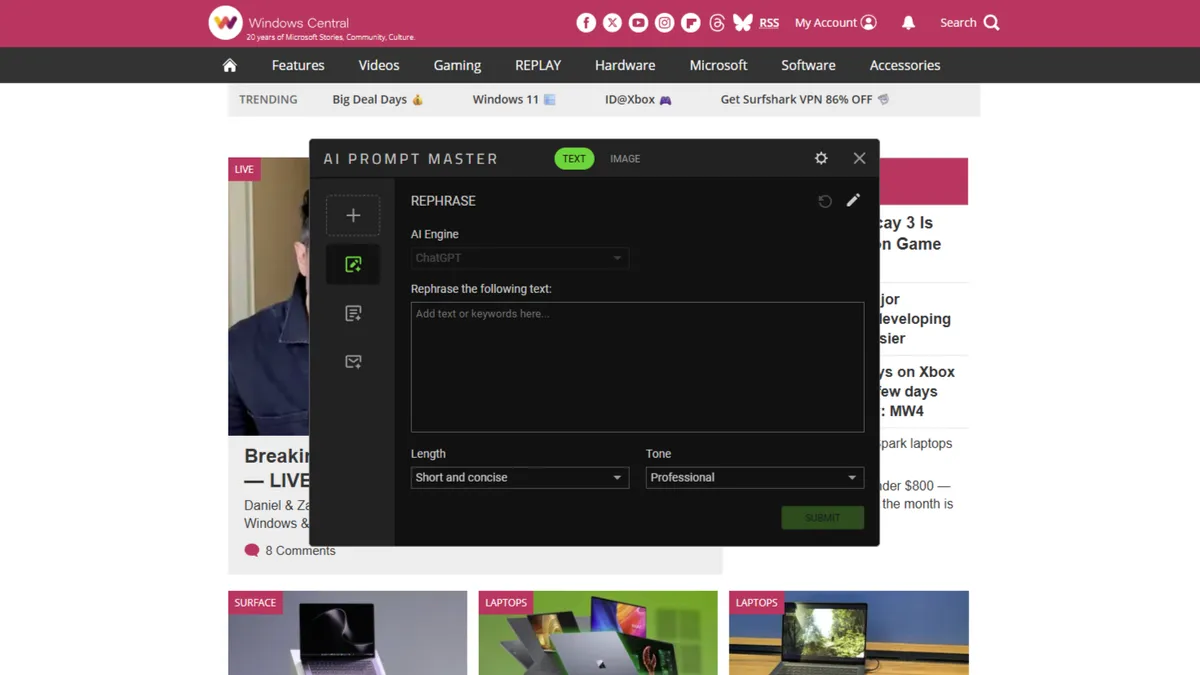Open the Accessories menu item
This screenshot has height=675, width=1200.
point(905,65)
